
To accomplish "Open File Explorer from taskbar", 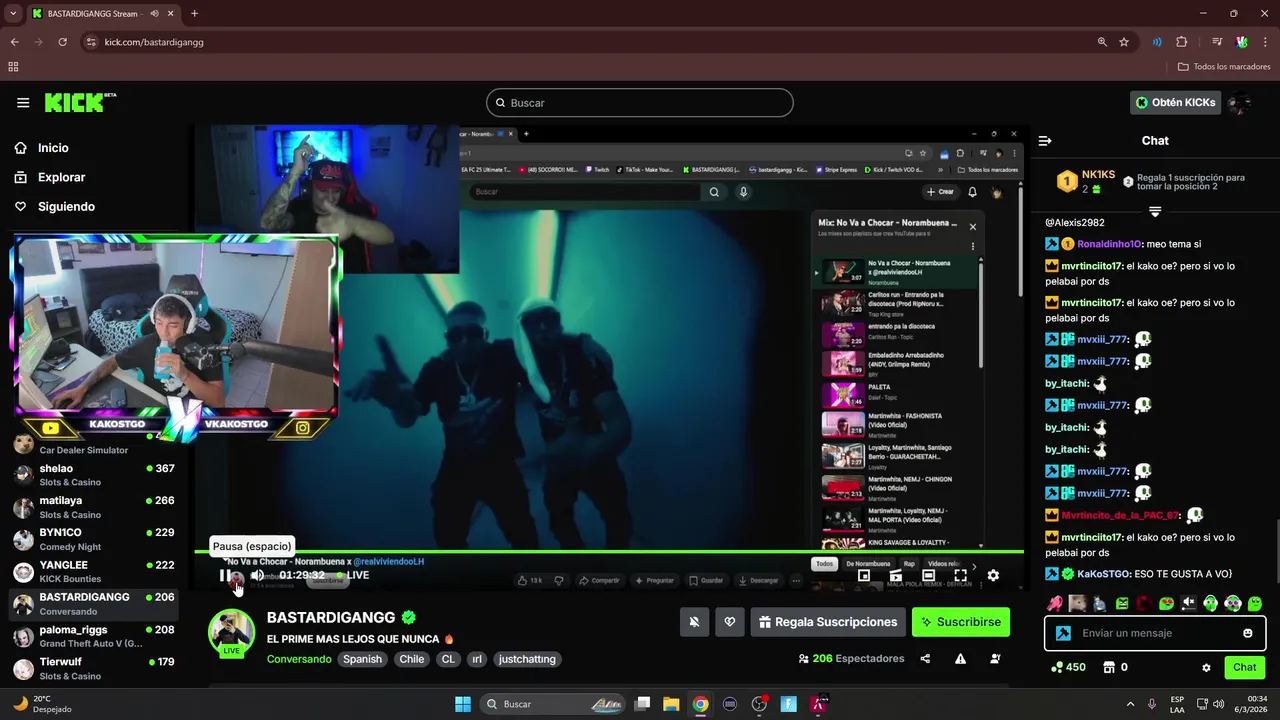I will click(671, 704).
